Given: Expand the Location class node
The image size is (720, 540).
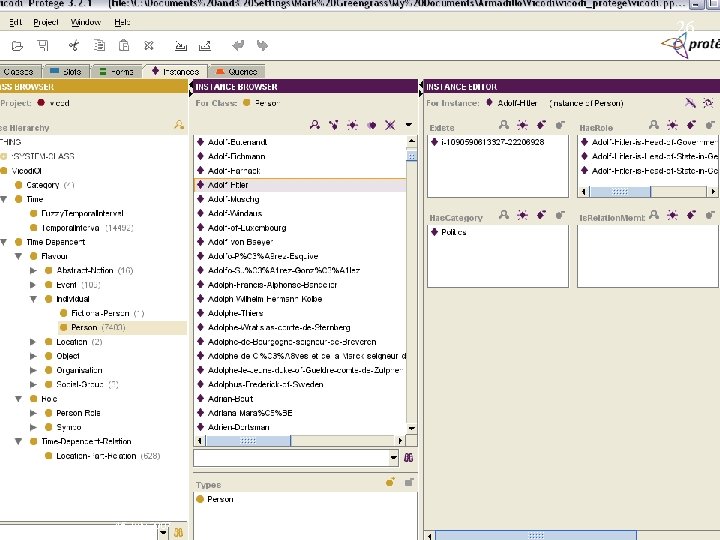Looking at the screenshot, I should 33,342.
